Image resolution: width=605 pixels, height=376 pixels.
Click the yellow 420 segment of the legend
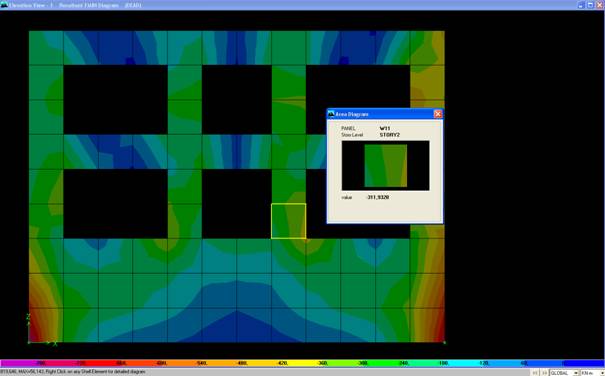pos(283,363)
